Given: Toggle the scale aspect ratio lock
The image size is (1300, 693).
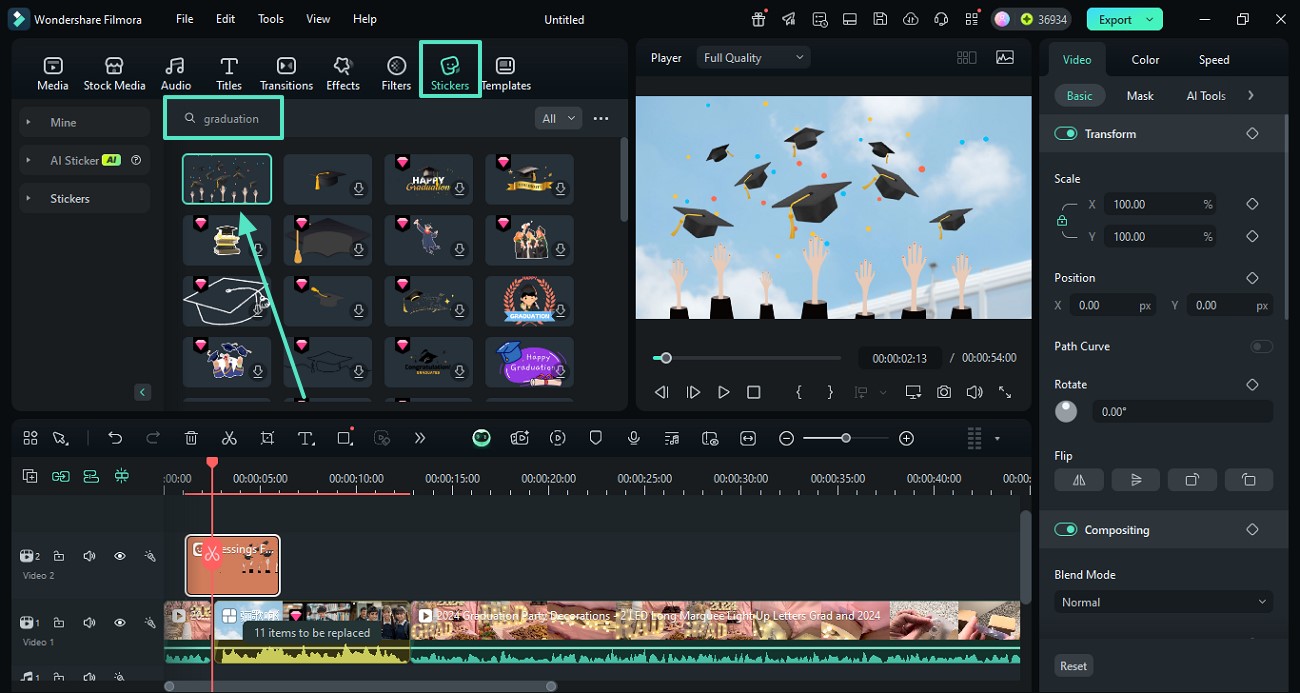Looking at the screenshot, I should coord(1062,221).
